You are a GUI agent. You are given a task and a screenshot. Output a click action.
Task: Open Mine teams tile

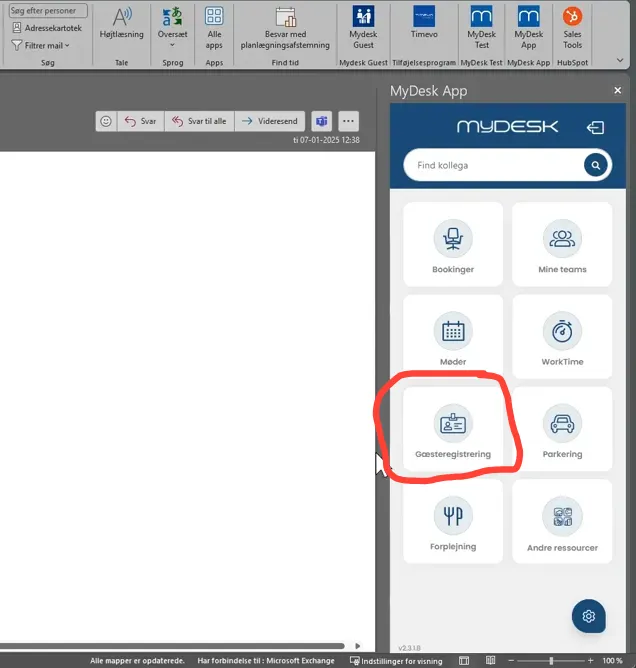click(x=562, y=244)
